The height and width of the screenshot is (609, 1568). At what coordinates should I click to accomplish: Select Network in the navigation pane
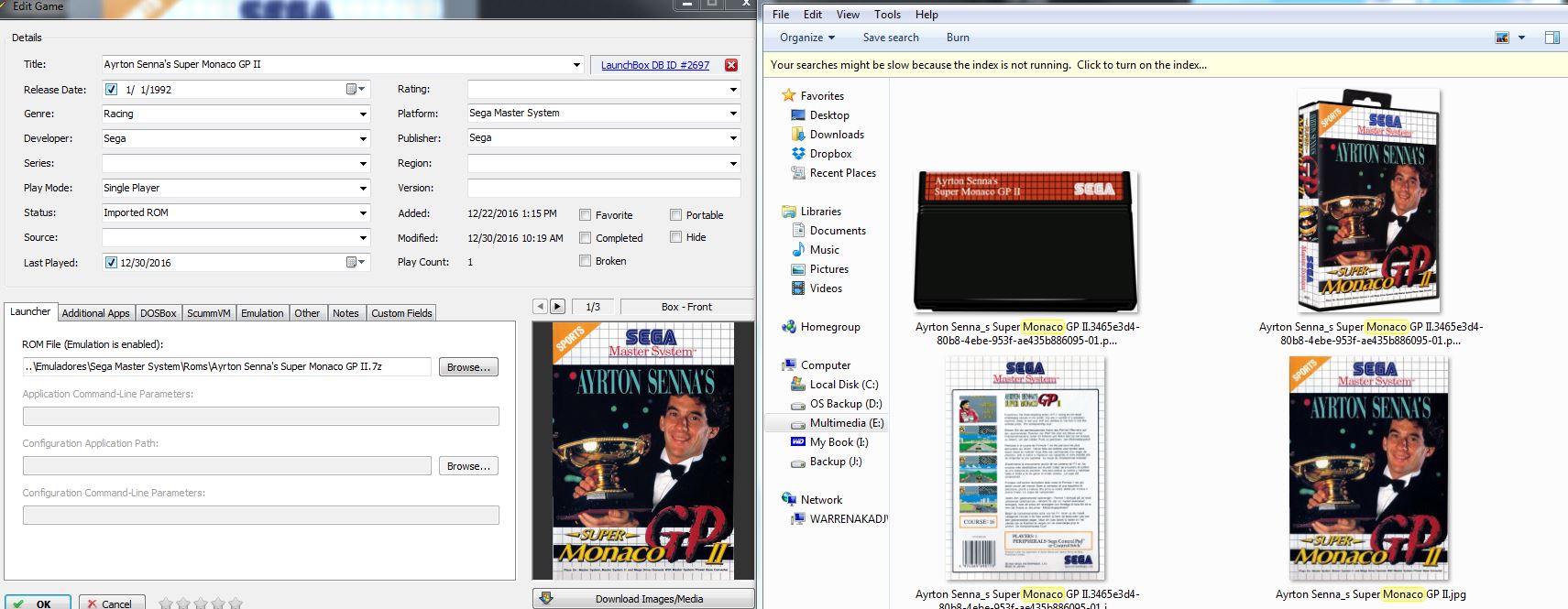coord(821,500)
